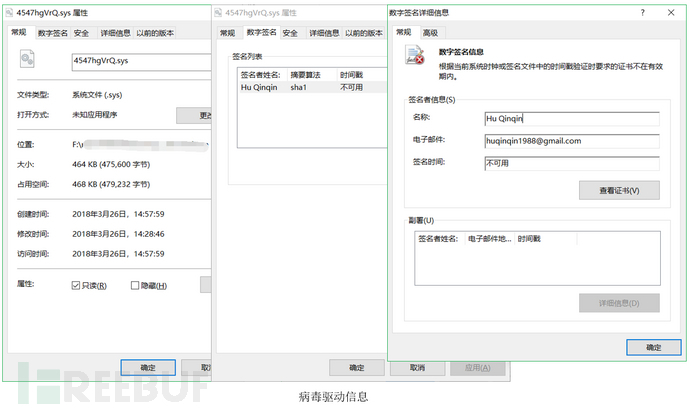
Task: Click the filename field 4547hgVrQ.sys
Action: (x=140, y=60)
